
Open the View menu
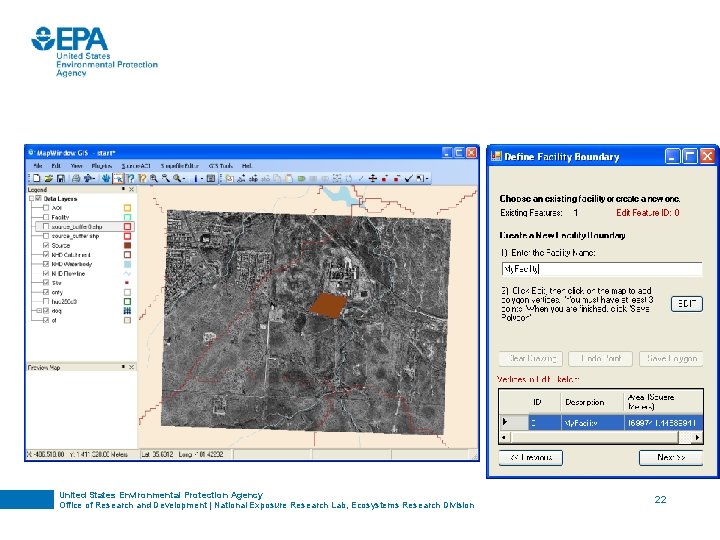(x=76, y=165)
